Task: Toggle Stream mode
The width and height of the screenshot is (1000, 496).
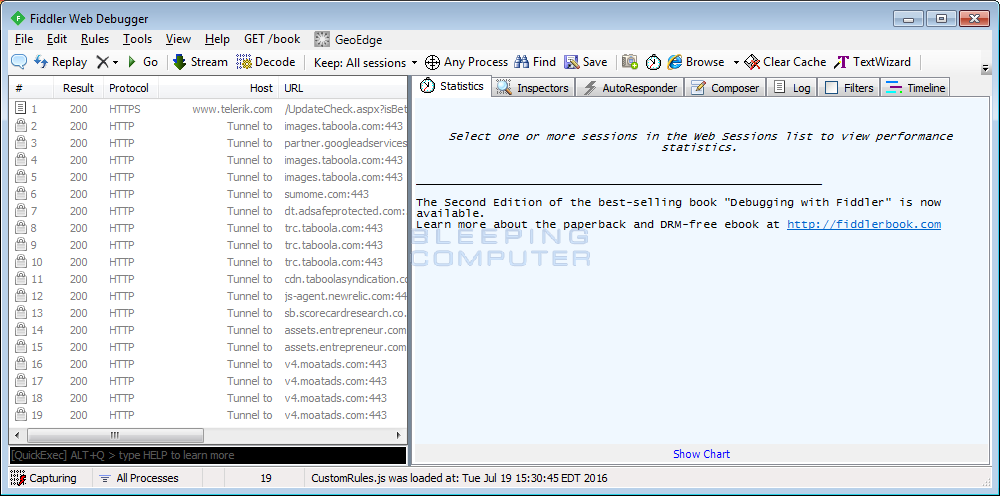Action: pyautogui.click(x=200, y=62)
